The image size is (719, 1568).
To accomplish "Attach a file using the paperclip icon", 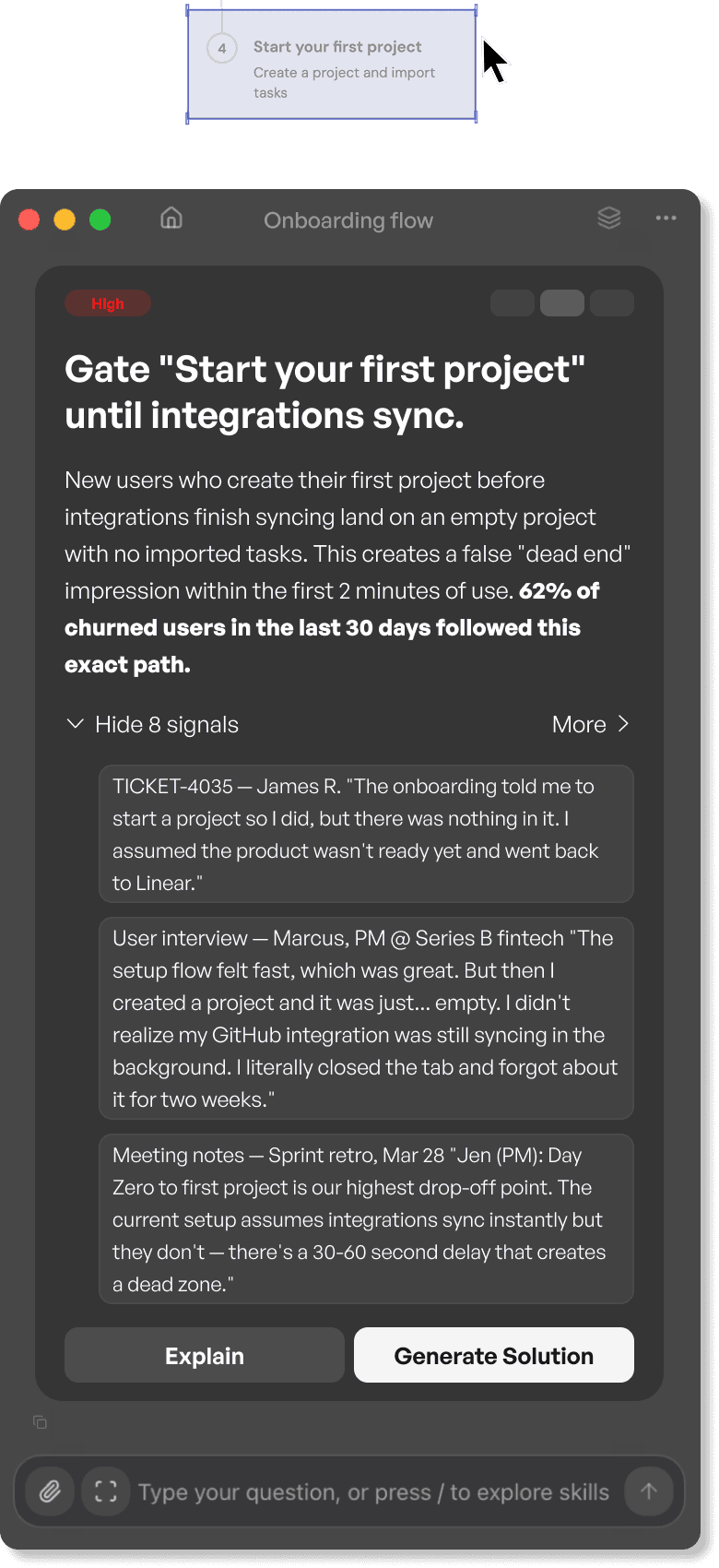I will (x=48, y=1491).
